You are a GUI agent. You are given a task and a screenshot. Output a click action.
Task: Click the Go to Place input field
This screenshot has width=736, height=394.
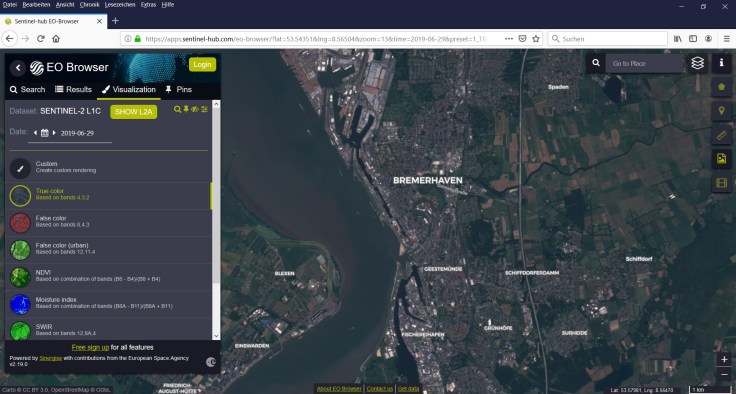point(644,63)
